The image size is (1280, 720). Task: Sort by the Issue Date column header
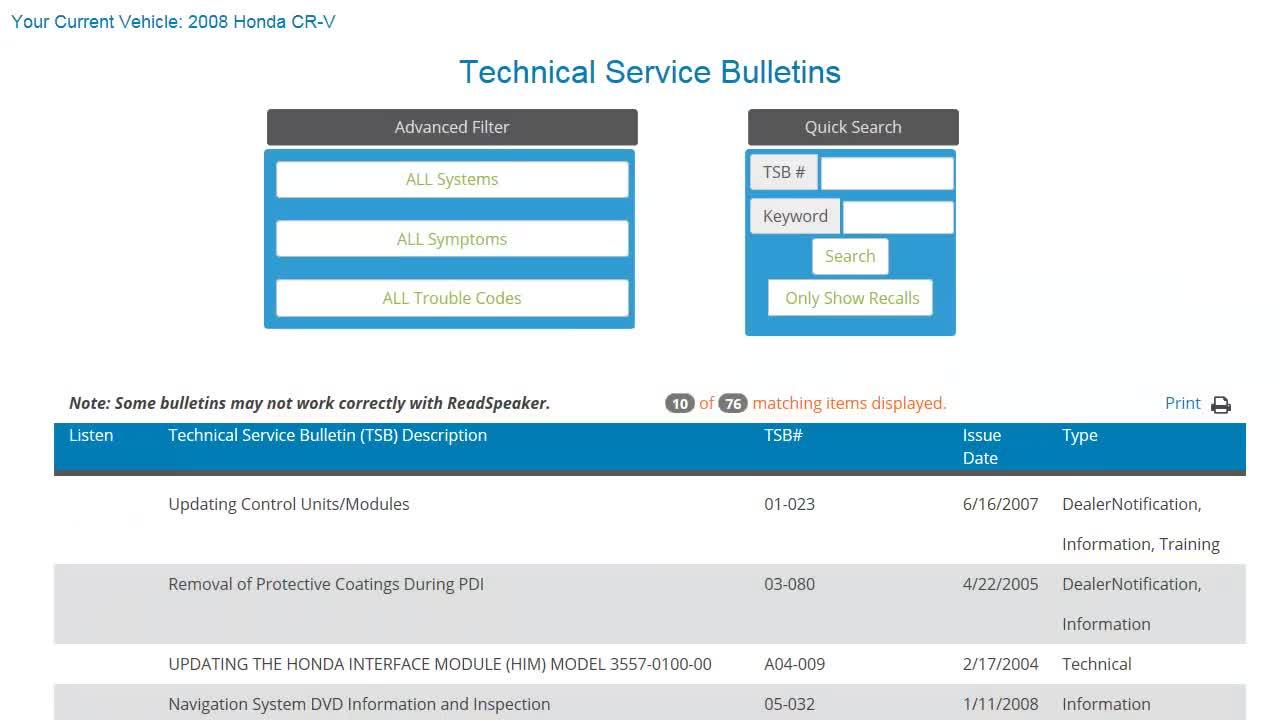click(x=981, y=446)
